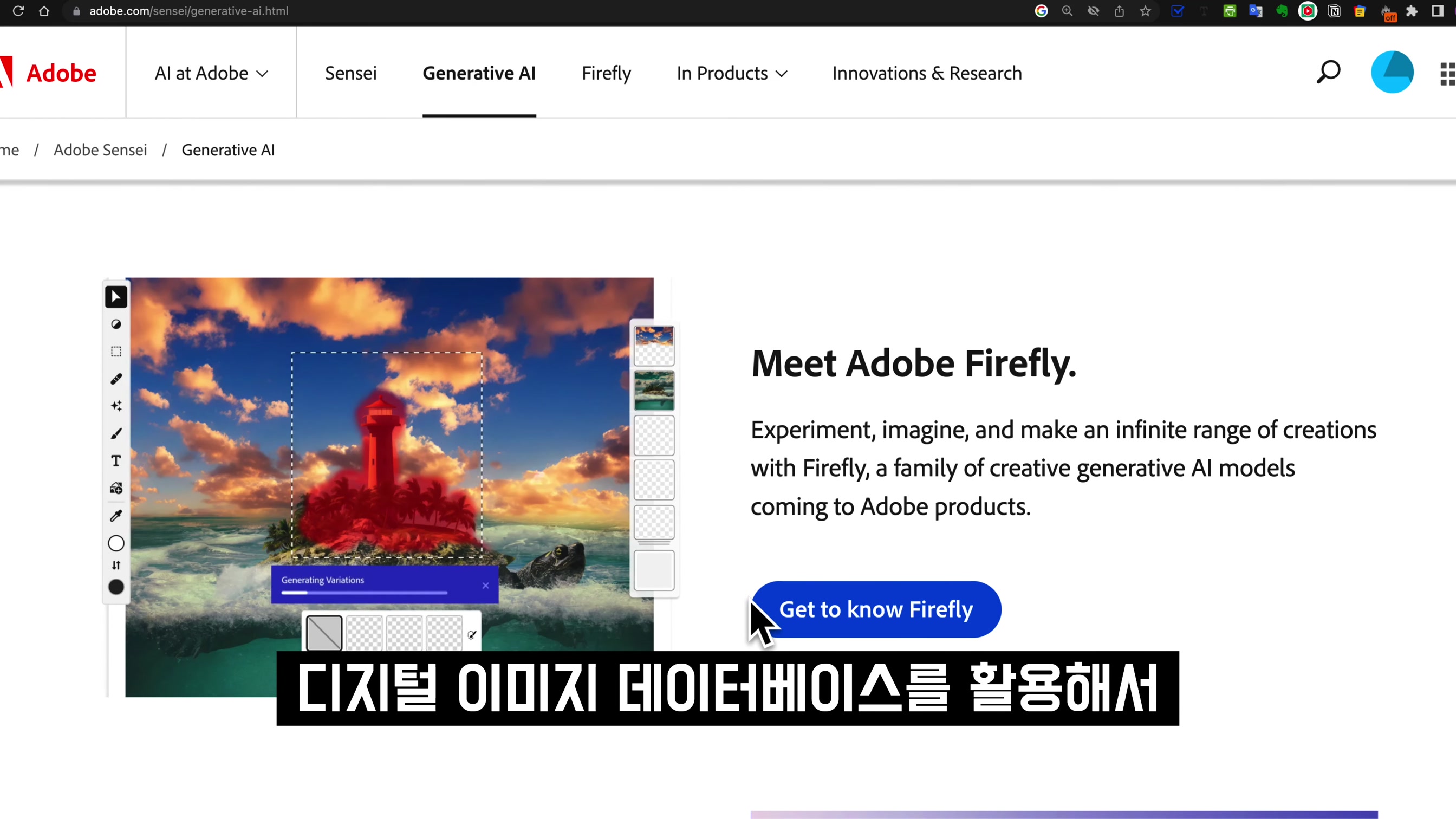Screen dimensions: 1456x819
Task: Open the blue checkmark extension
Action: point(1178,11)
